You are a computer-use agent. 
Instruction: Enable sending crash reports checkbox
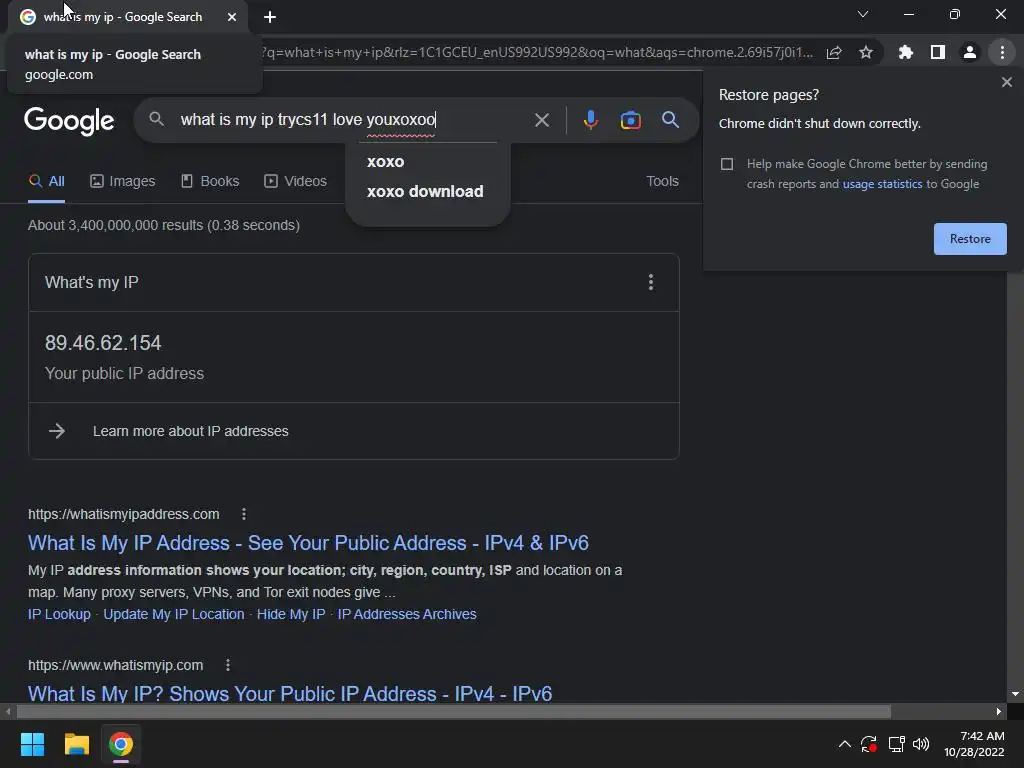point(727,164)
